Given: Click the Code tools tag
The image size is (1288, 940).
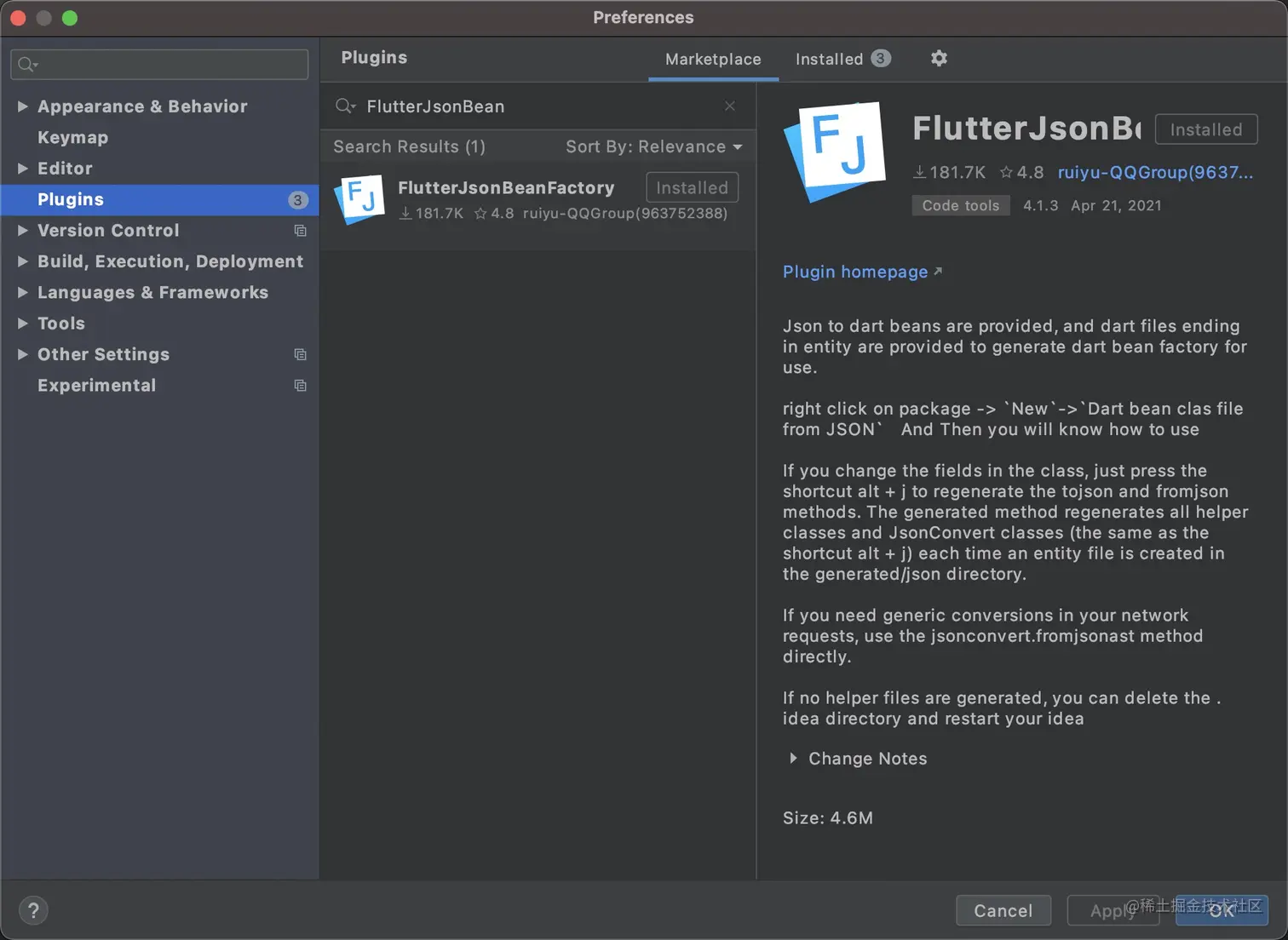Looking at the screenshot, I should (x=961, y=205).
